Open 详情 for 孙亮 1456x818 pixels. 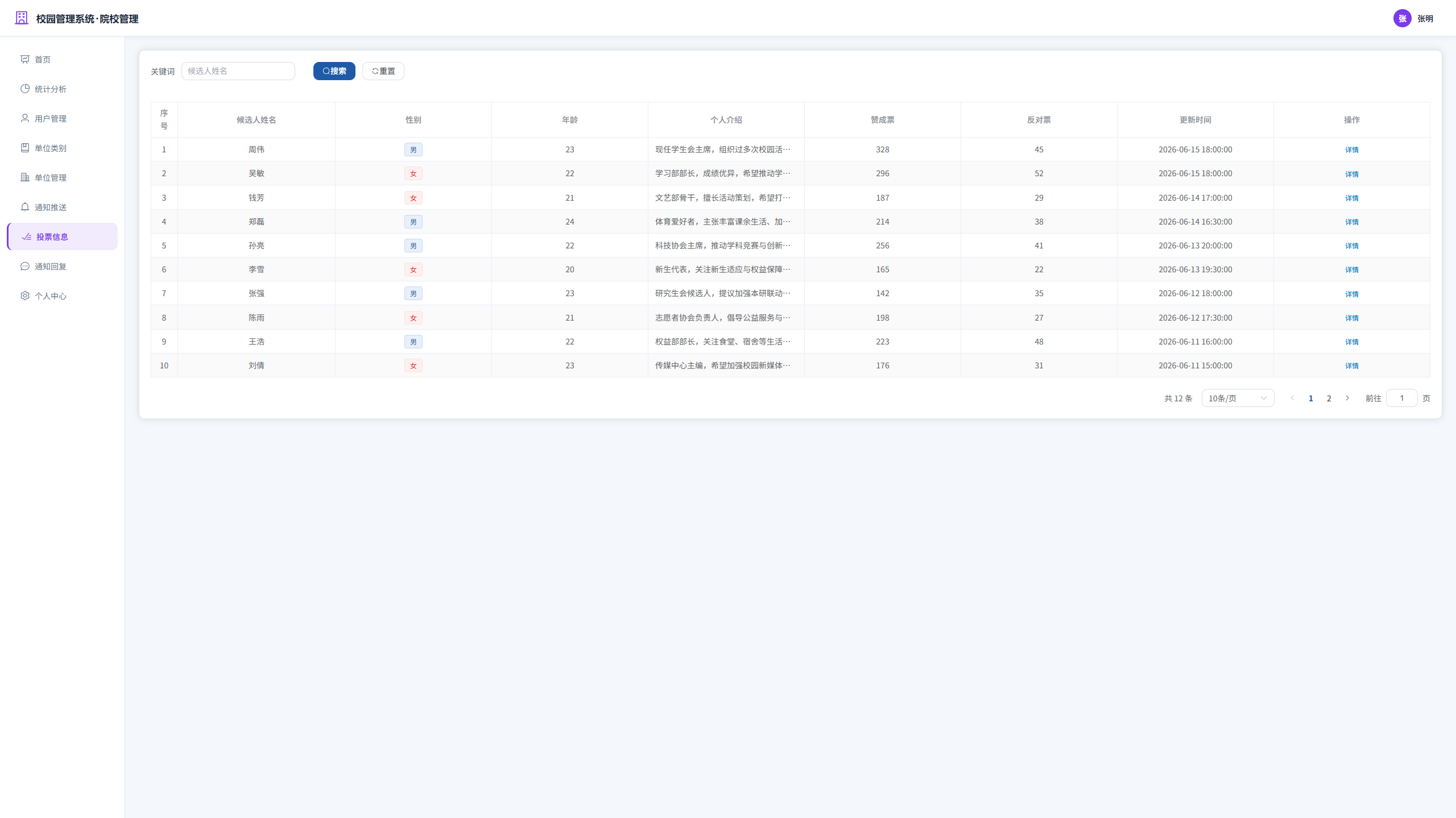1352,246
